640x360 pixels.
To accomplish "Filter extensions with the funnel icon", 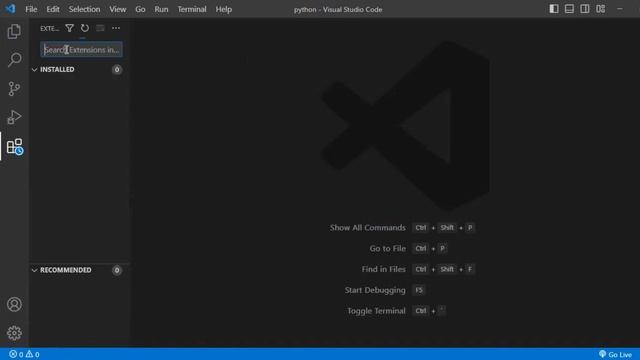I will pyautogui.click(x=69, y=28).
